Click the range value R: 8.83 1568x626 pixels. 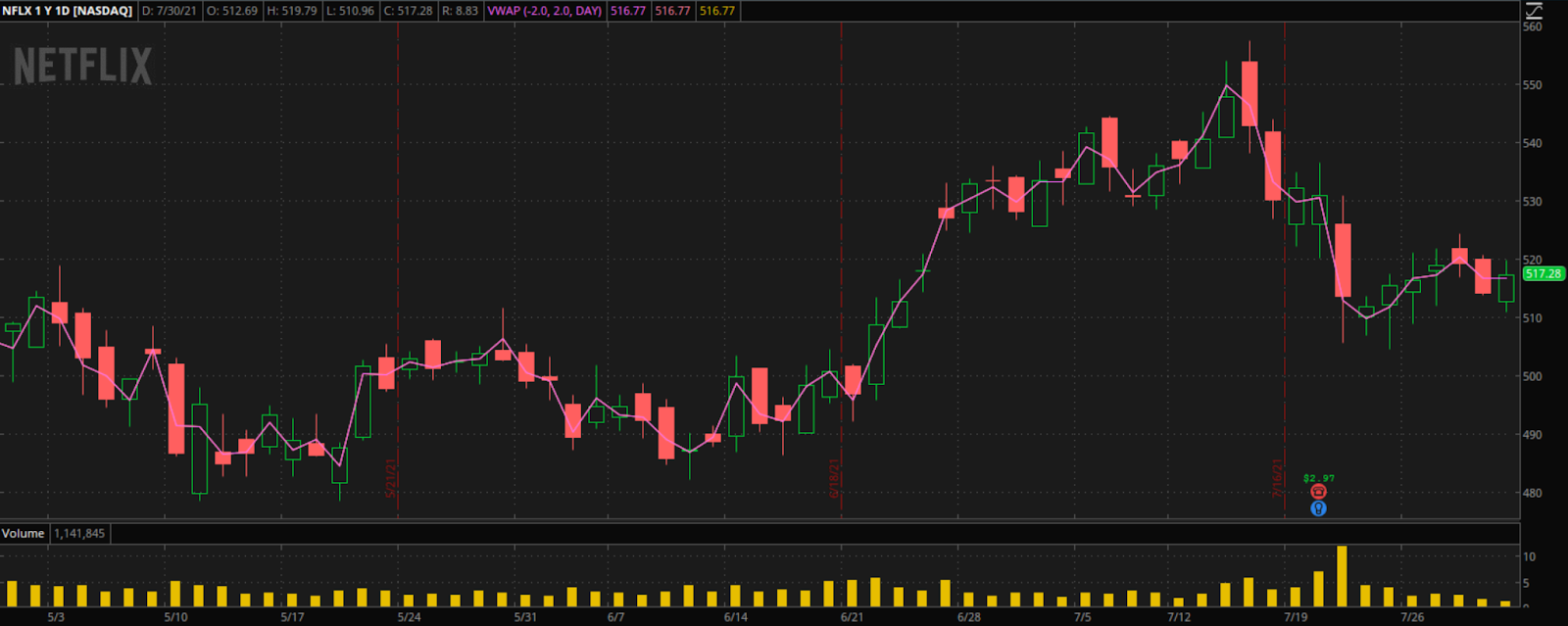pos(460,11)
